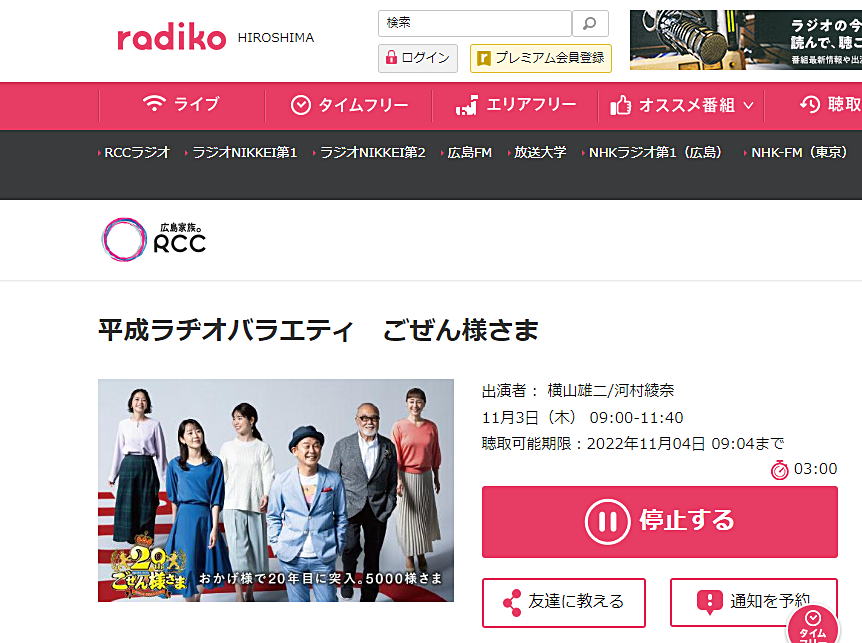Select the 広島FM station link
Image resolution: width=862 pixels, height=643 pixels.
468,152
